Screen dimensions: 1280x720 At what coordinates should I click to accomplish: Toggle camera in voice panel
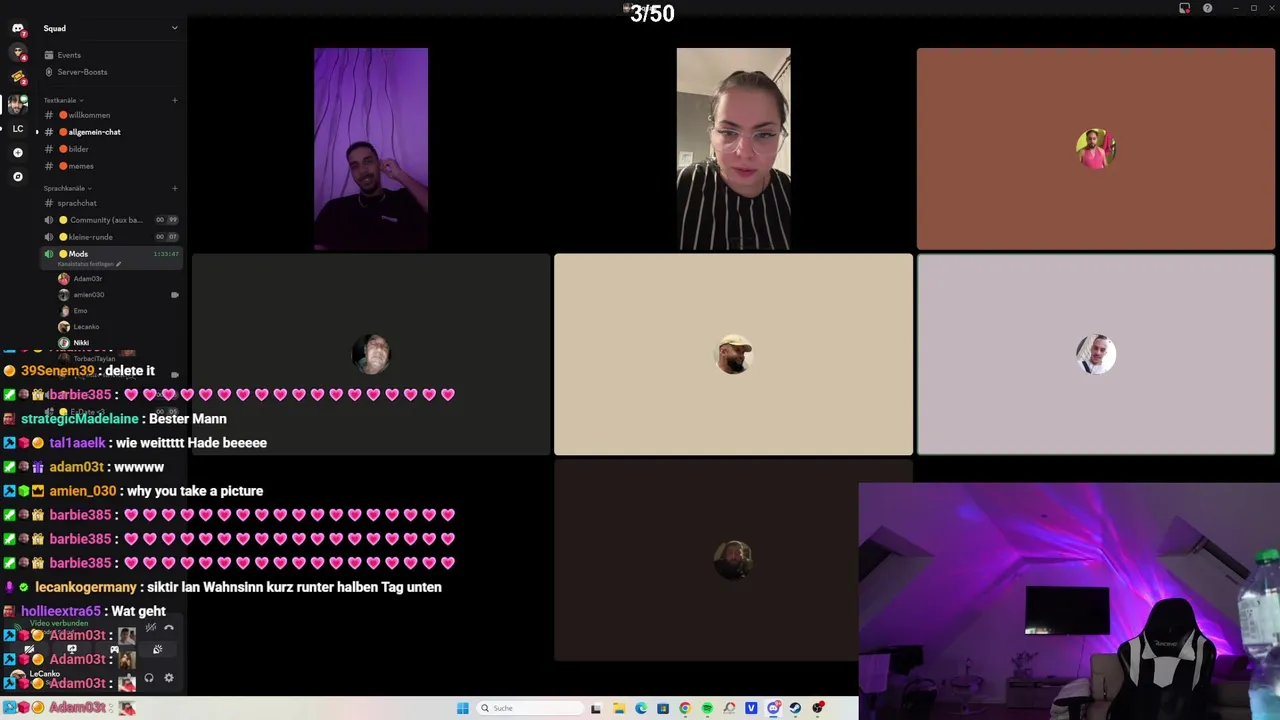click(x=29, y=649)
